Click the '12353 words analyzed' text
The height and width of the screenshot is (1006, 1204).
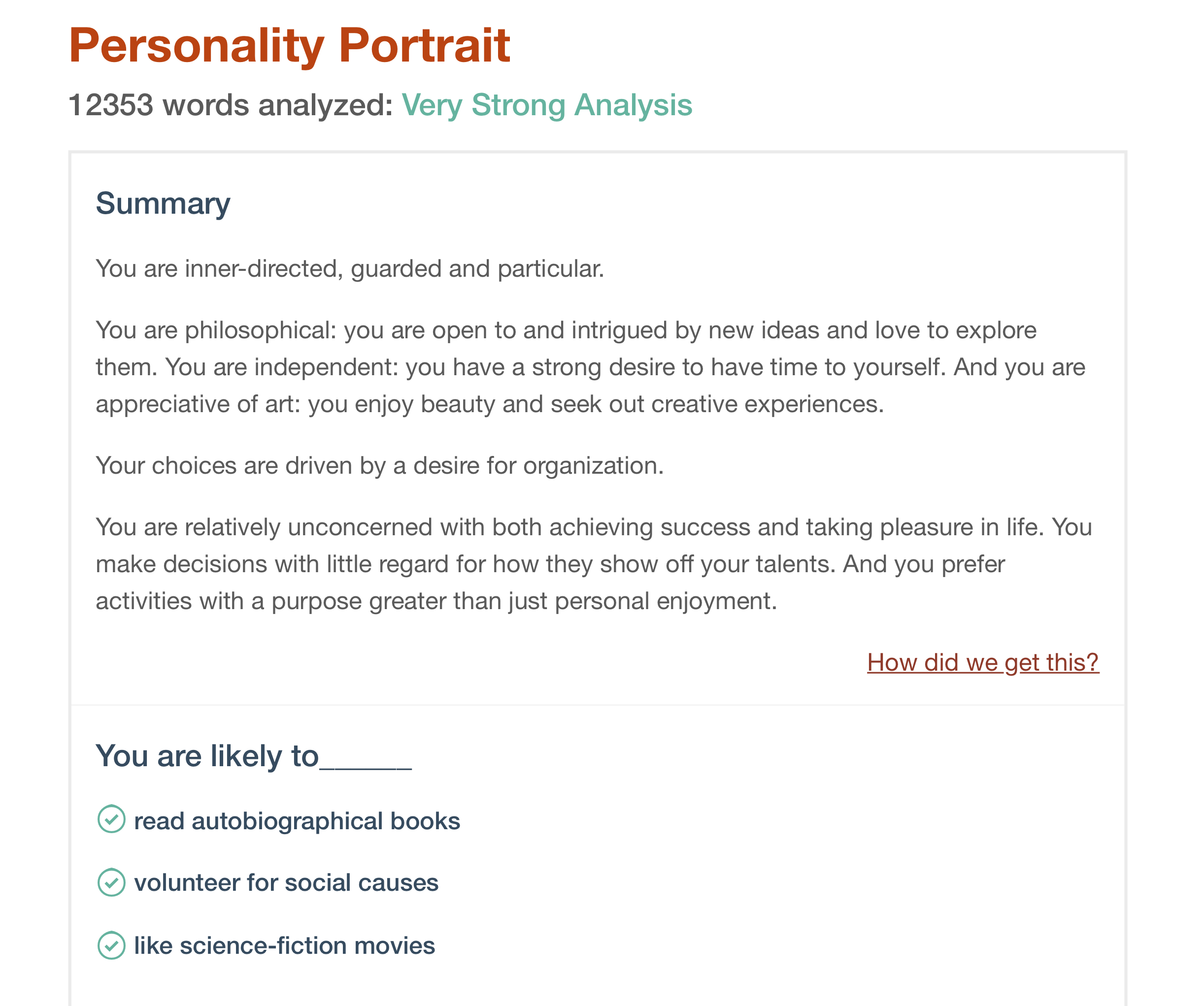pyautogui.click(x=231, y=105)
